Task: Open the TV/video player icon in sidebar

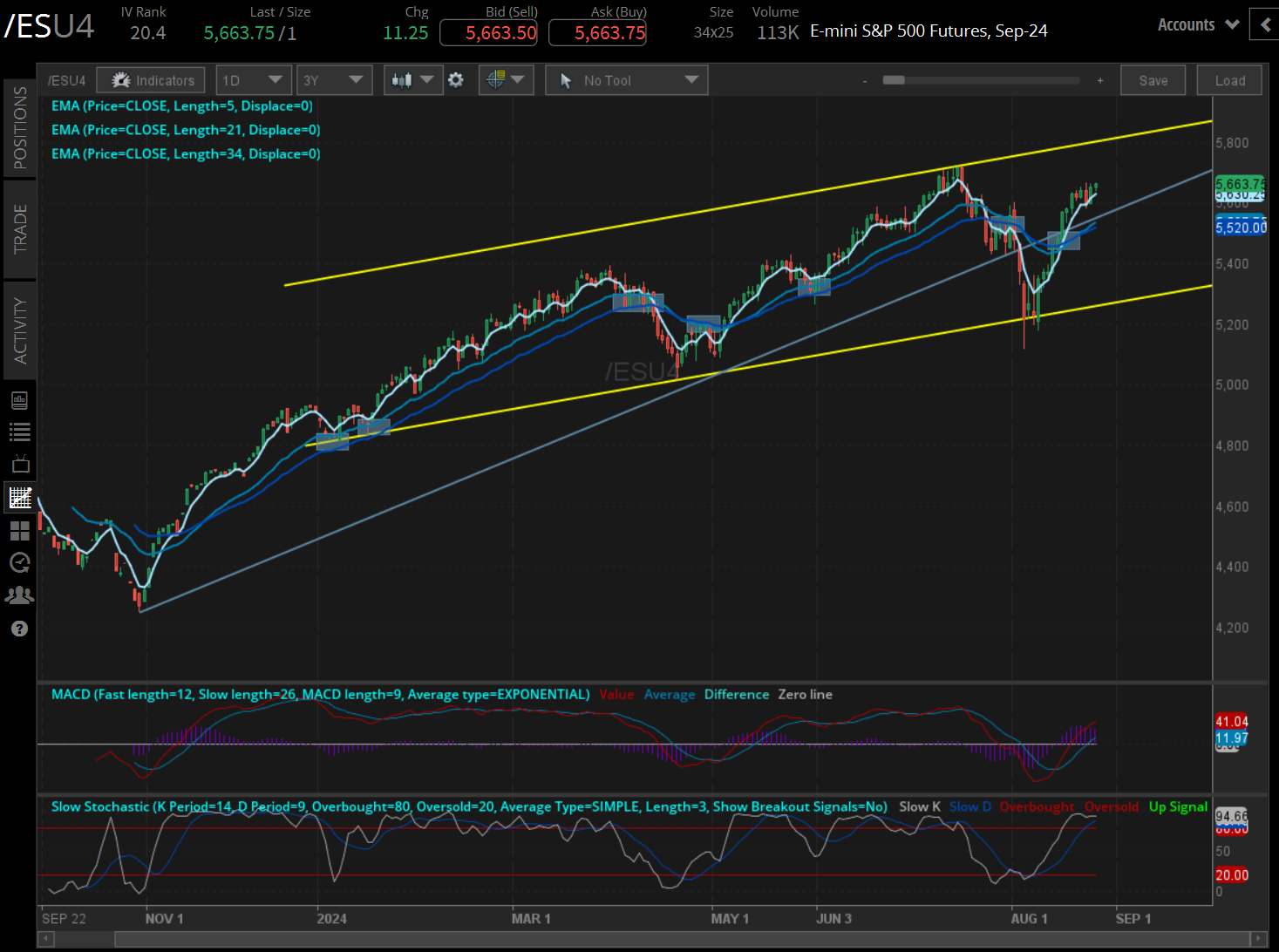Action: [20, 463]
